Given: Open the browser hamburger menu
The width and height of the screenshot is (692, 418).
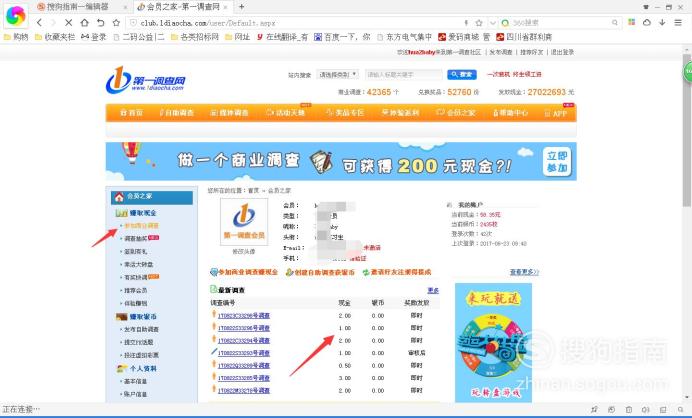Looking at the screenshot, I should coord(678,22).
